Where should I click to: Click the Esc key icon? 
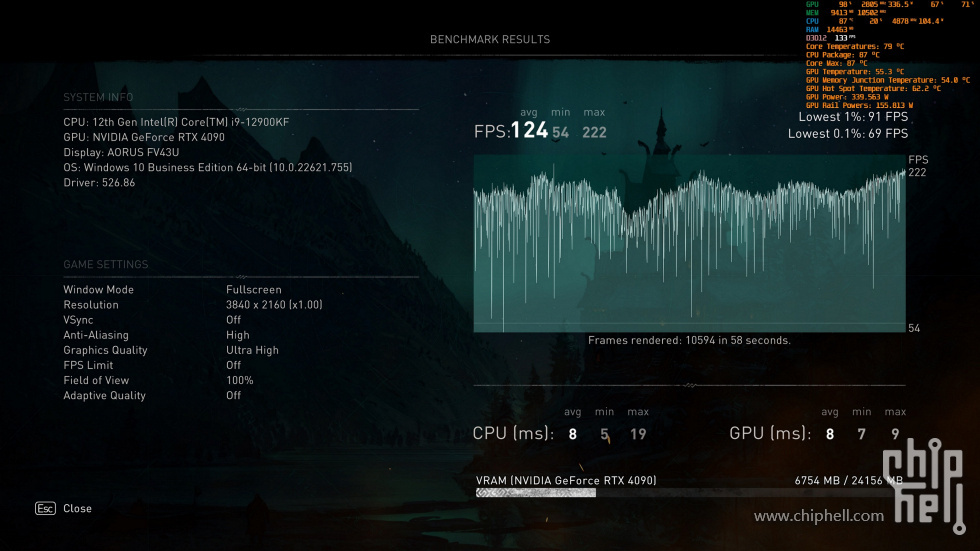coord(45,509)
